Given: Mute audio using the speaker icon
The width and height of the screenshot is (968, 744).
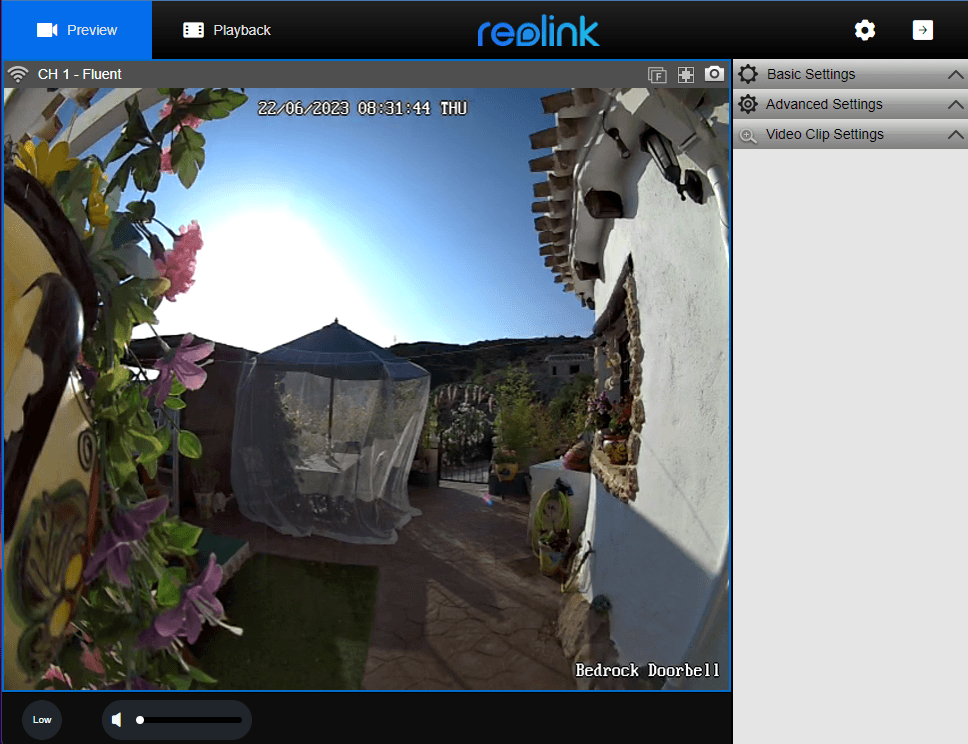Looking at the screenshot, I should click(x=117, y=720).
